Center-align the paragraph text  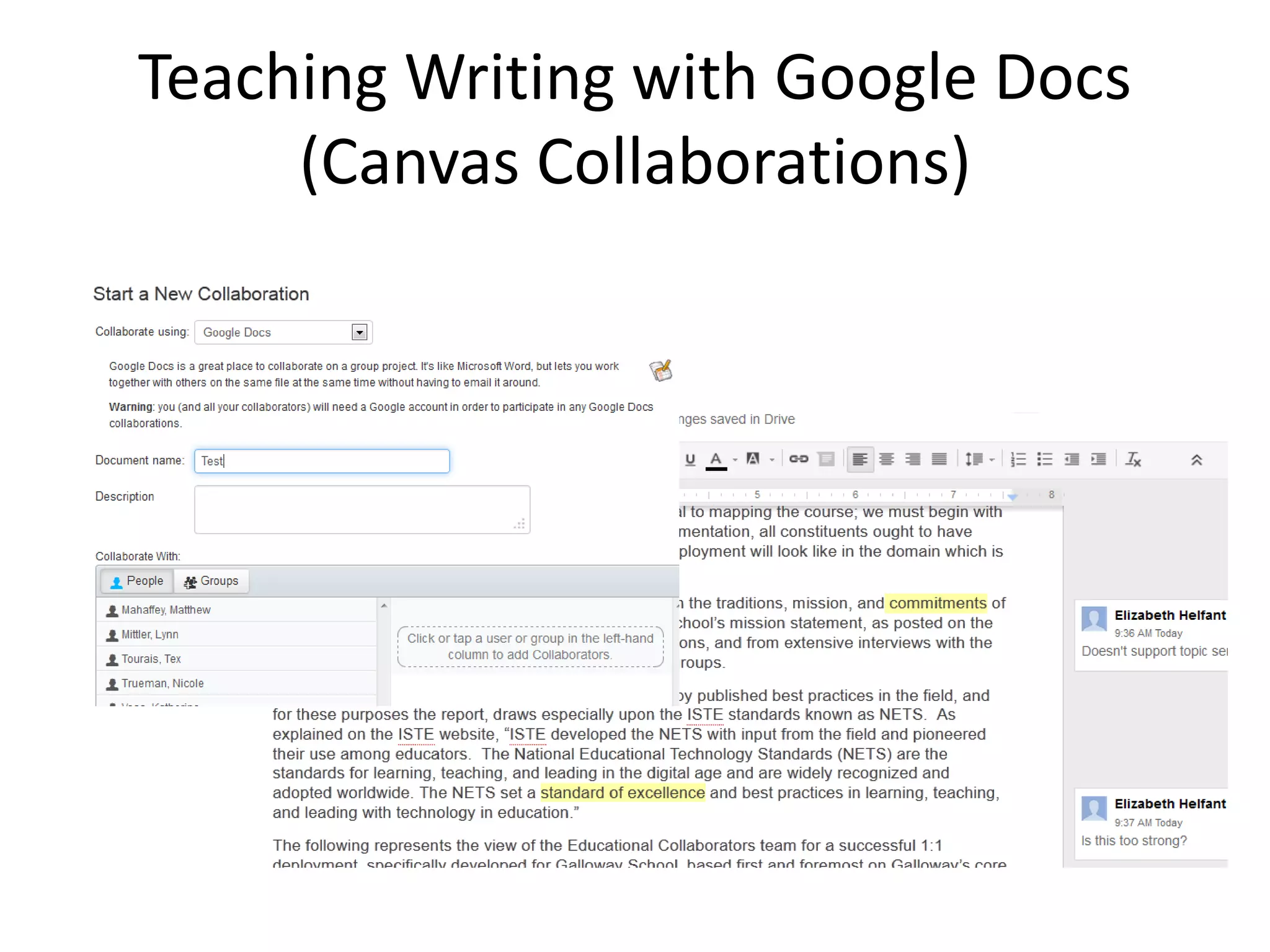[x=887, y=459]
